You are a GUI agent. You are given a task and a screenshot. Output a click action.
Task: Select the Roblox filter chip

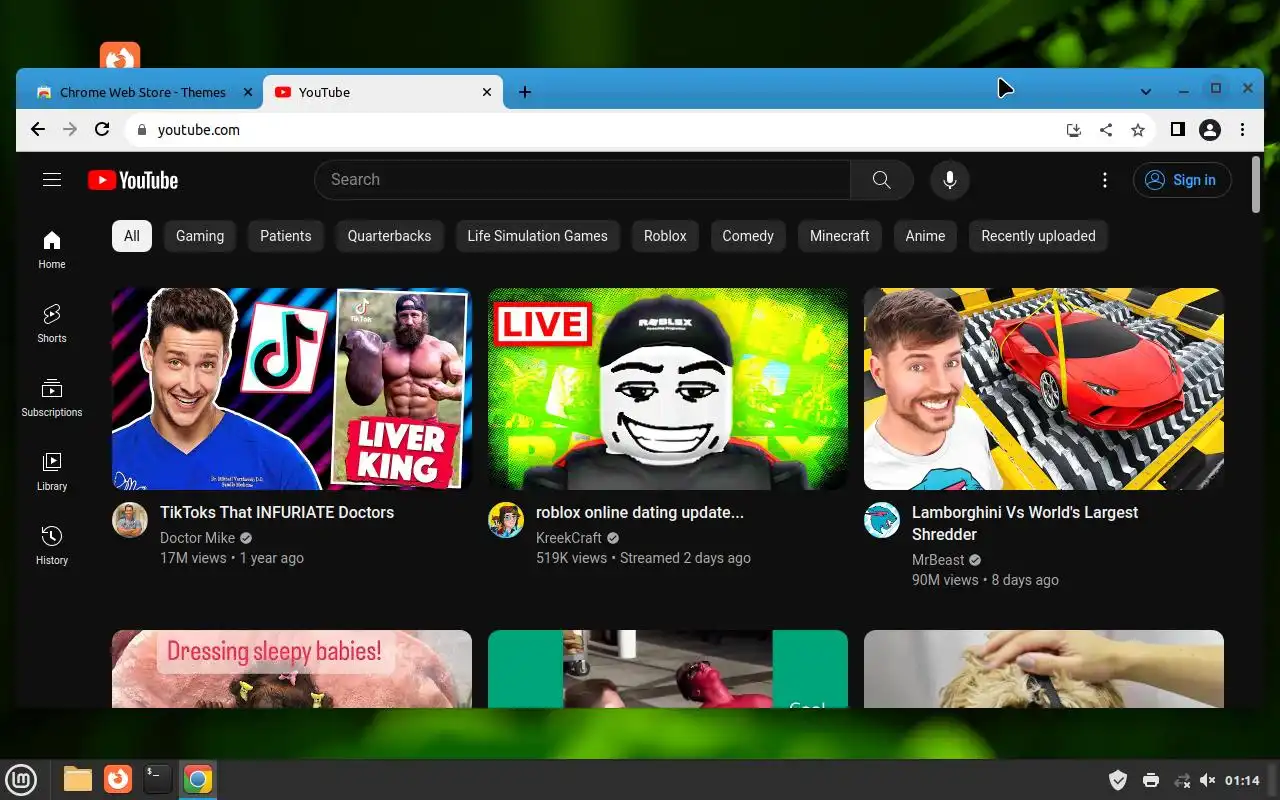665,236
